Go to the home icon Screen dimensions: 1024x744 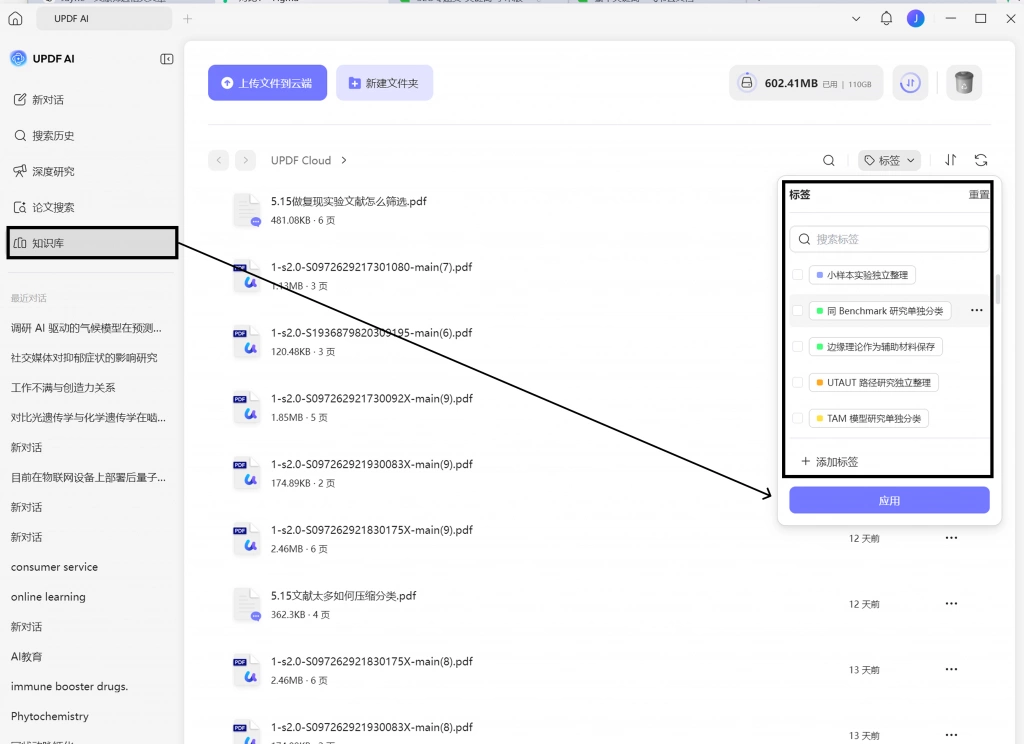click(x=15, y=18)
